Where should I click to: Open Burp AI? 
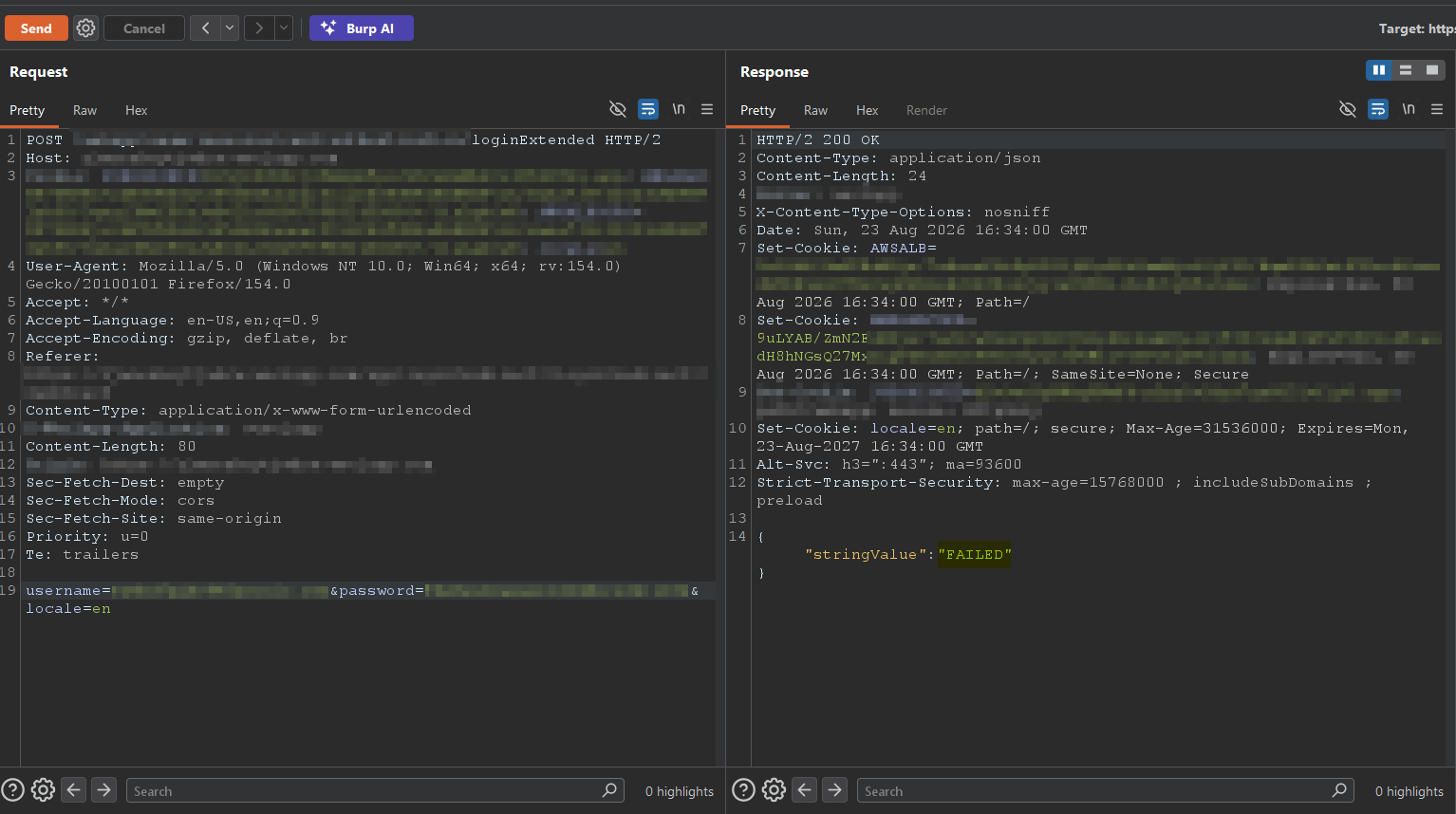[362, 28]
